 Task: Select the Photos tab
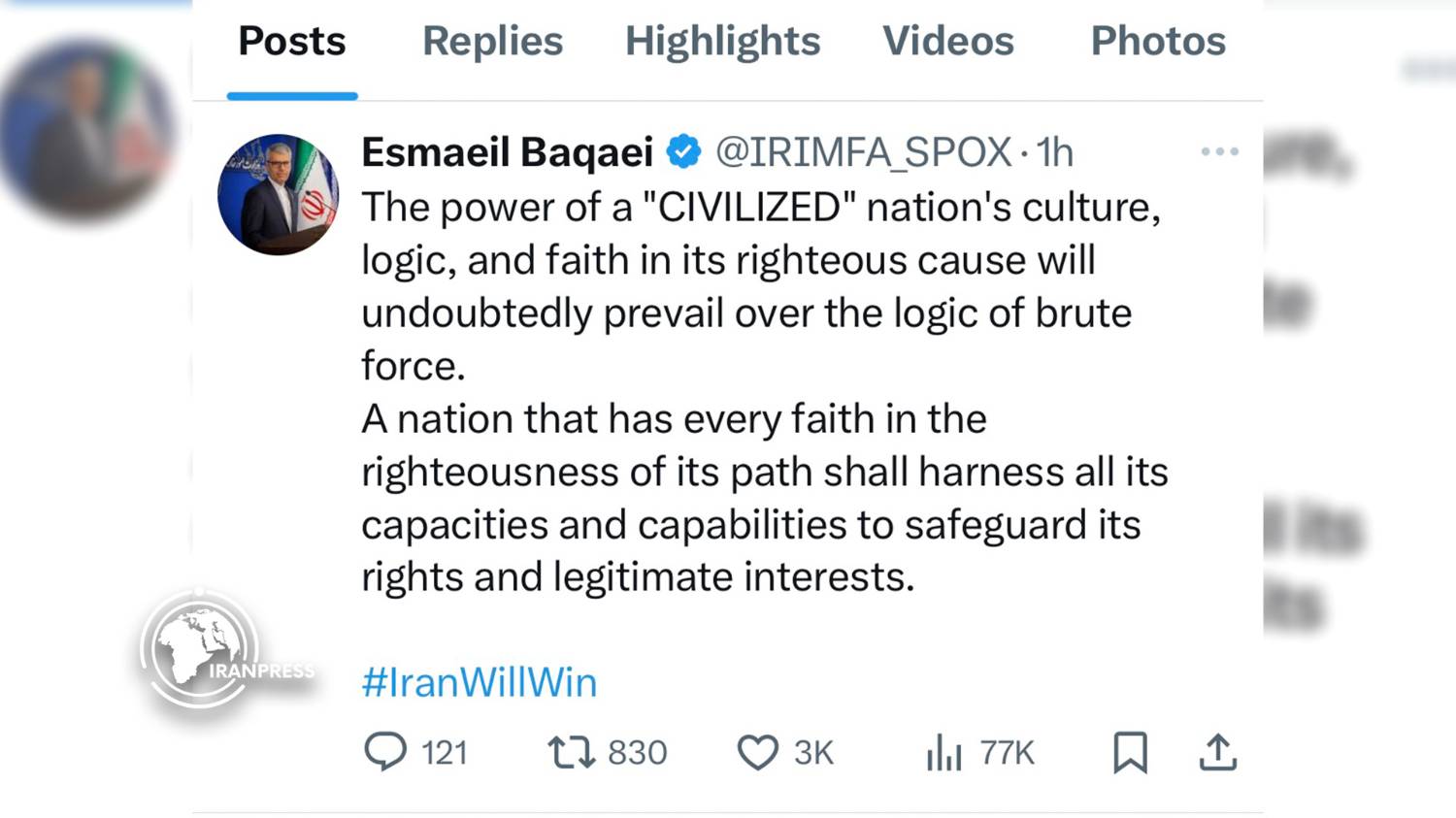pos(1158,42)
